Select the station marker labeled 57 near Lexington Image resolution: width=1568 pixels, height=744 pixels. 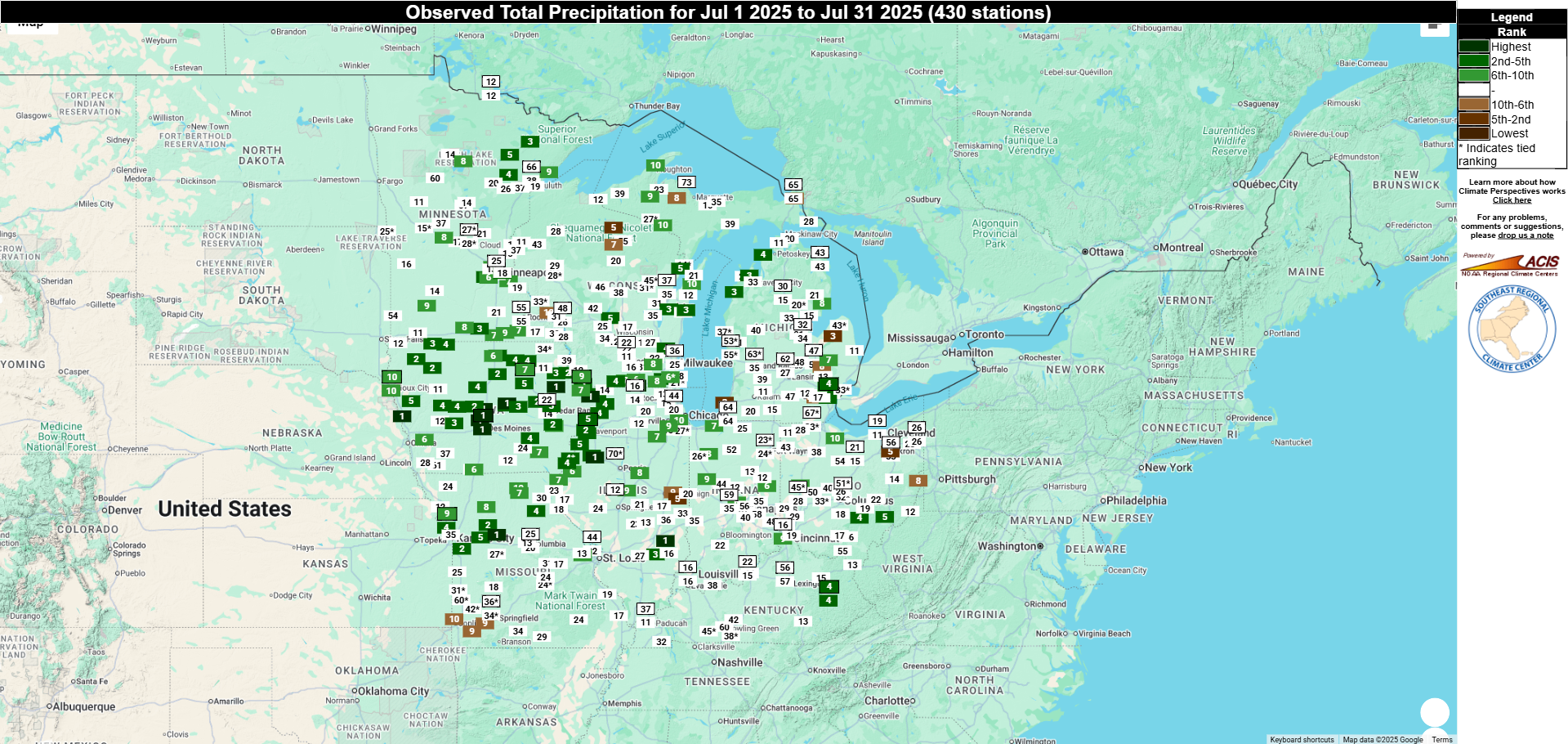tap(785, 582)
